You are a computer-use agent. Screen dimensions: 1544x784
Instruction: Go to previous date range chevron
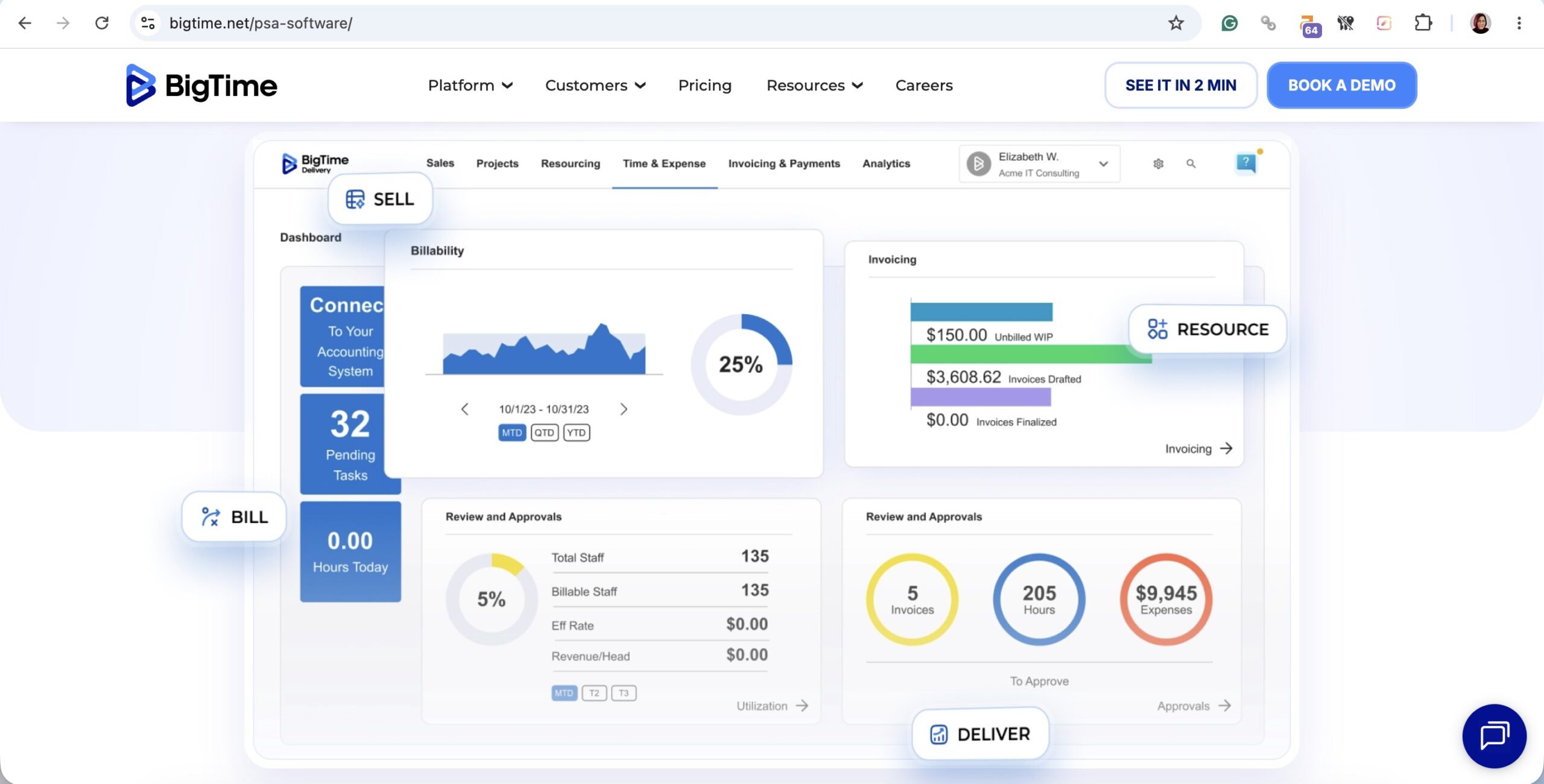pyautogui.click(x=464, y=409)
